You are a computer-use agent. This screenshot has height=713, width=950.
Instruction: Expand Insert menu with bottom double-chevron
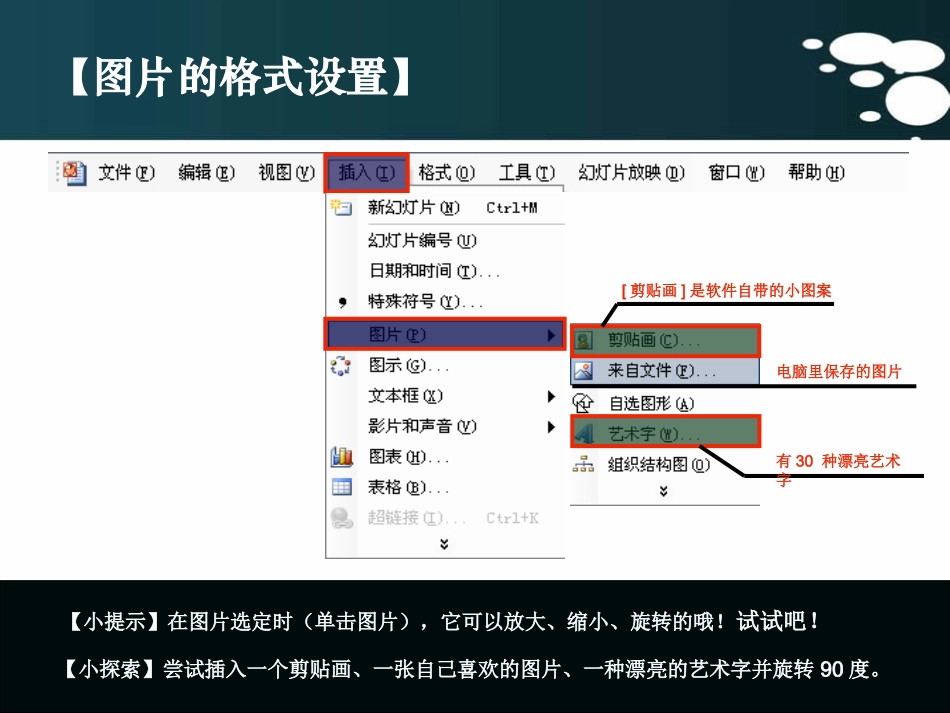(x=444, y=544)
